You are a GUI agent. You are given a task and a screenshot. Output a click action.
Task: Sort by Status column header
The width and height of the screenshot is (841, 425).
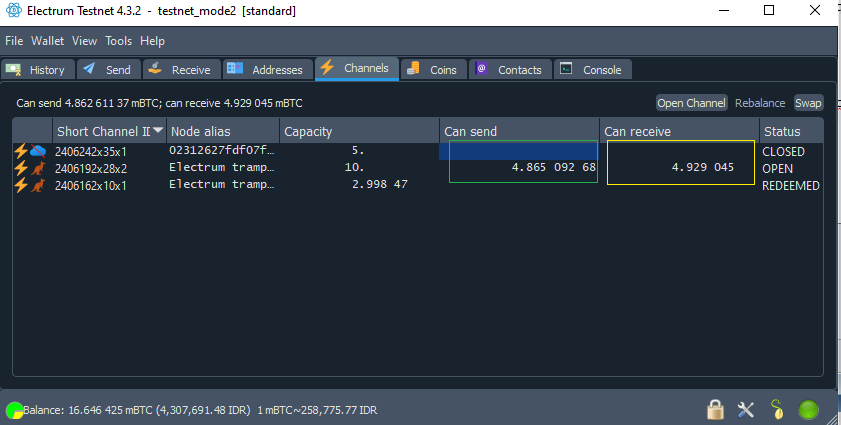(791, 131)
